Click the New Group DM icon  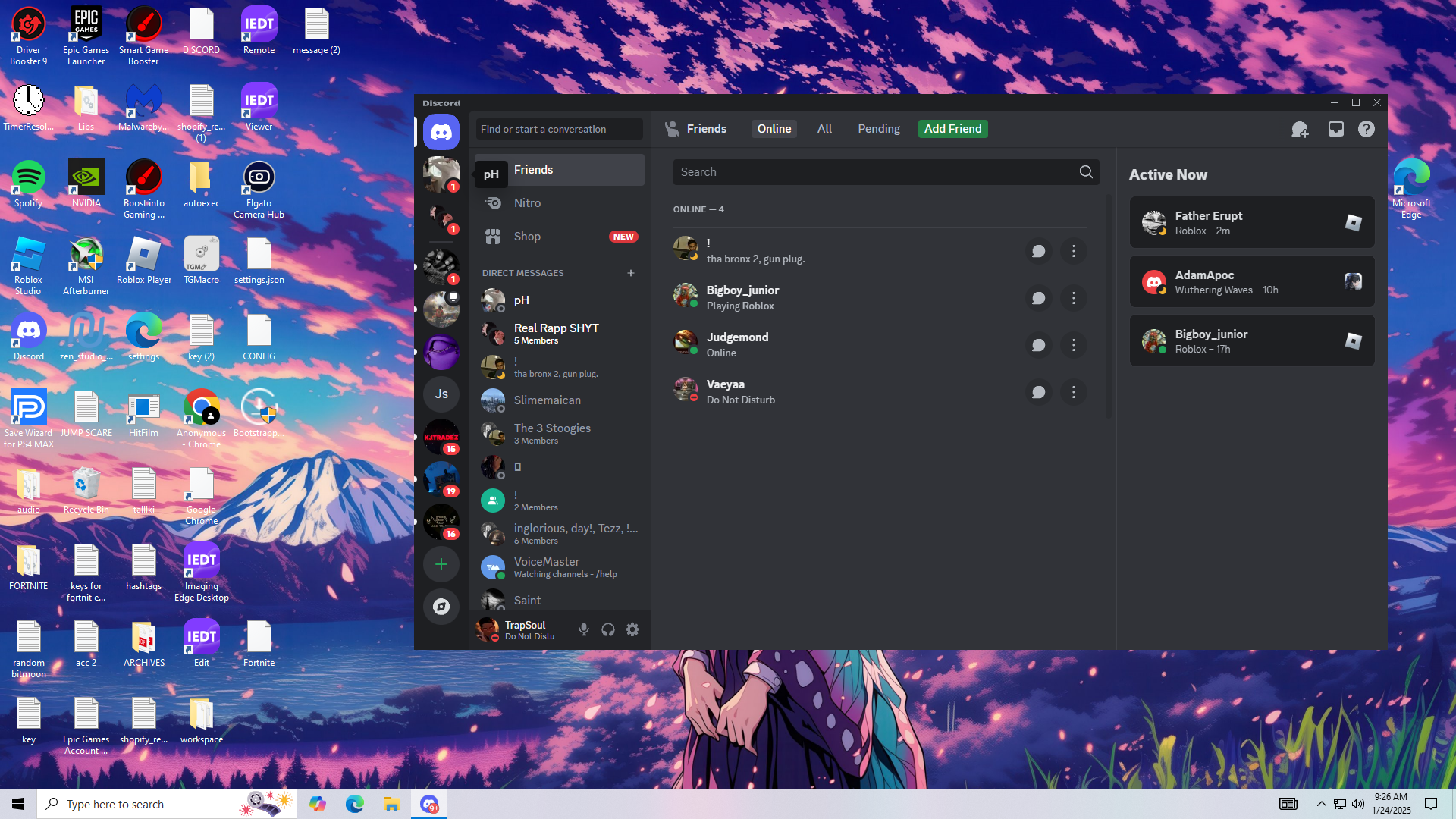pyautogui.click(x=1300, y=129)
